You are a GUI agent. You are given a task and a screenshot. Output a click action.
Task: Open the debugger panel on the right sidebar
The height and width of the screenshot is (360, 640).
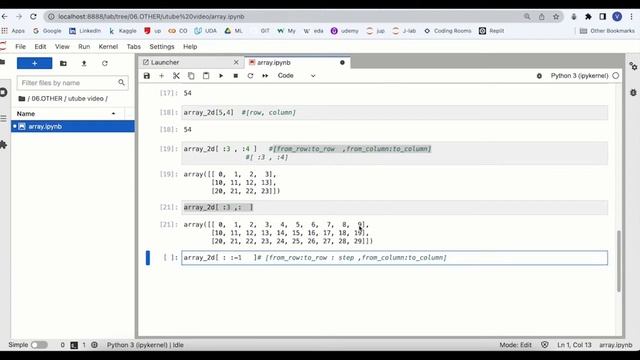click(x=633, y=93)
